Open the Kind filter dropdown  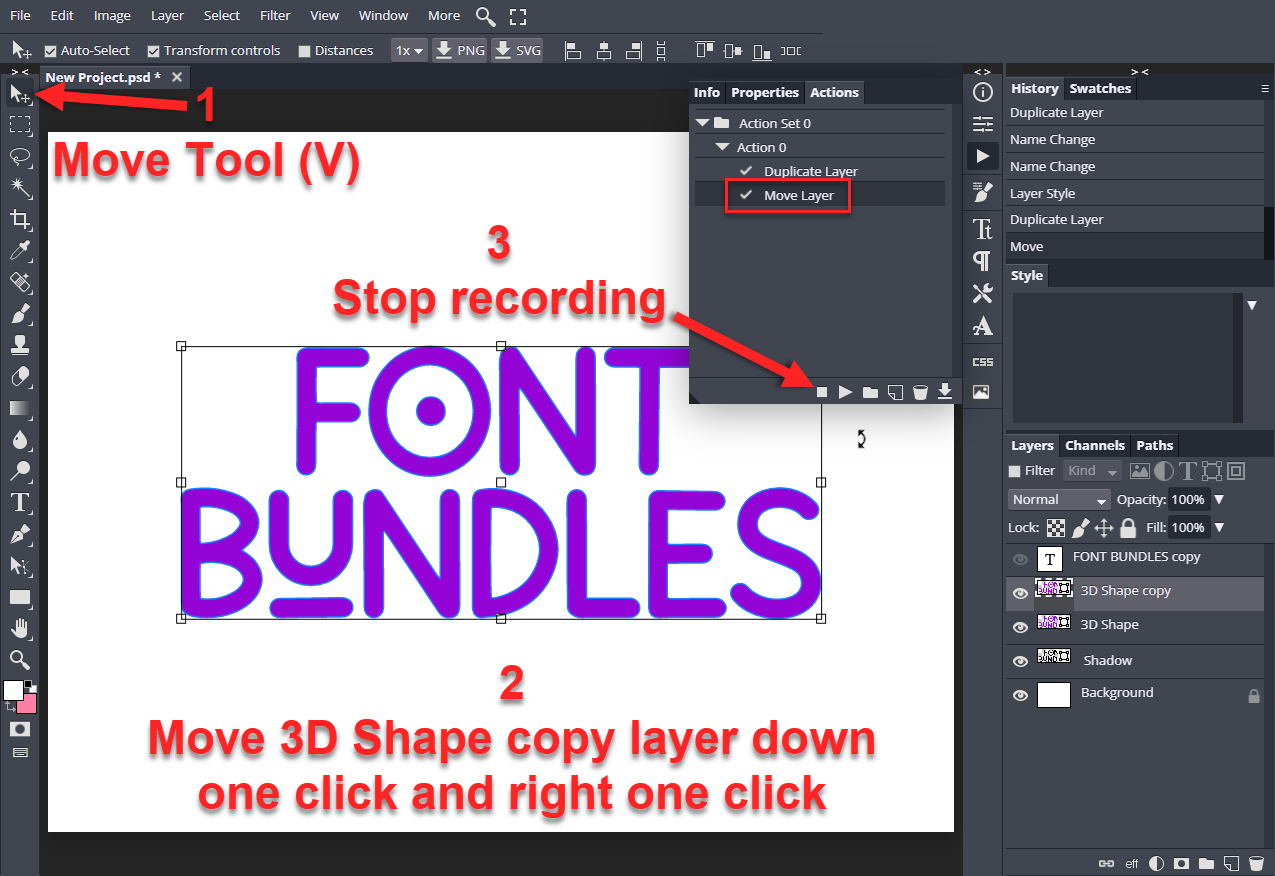pyautogui.click(x=1093, y=471)
